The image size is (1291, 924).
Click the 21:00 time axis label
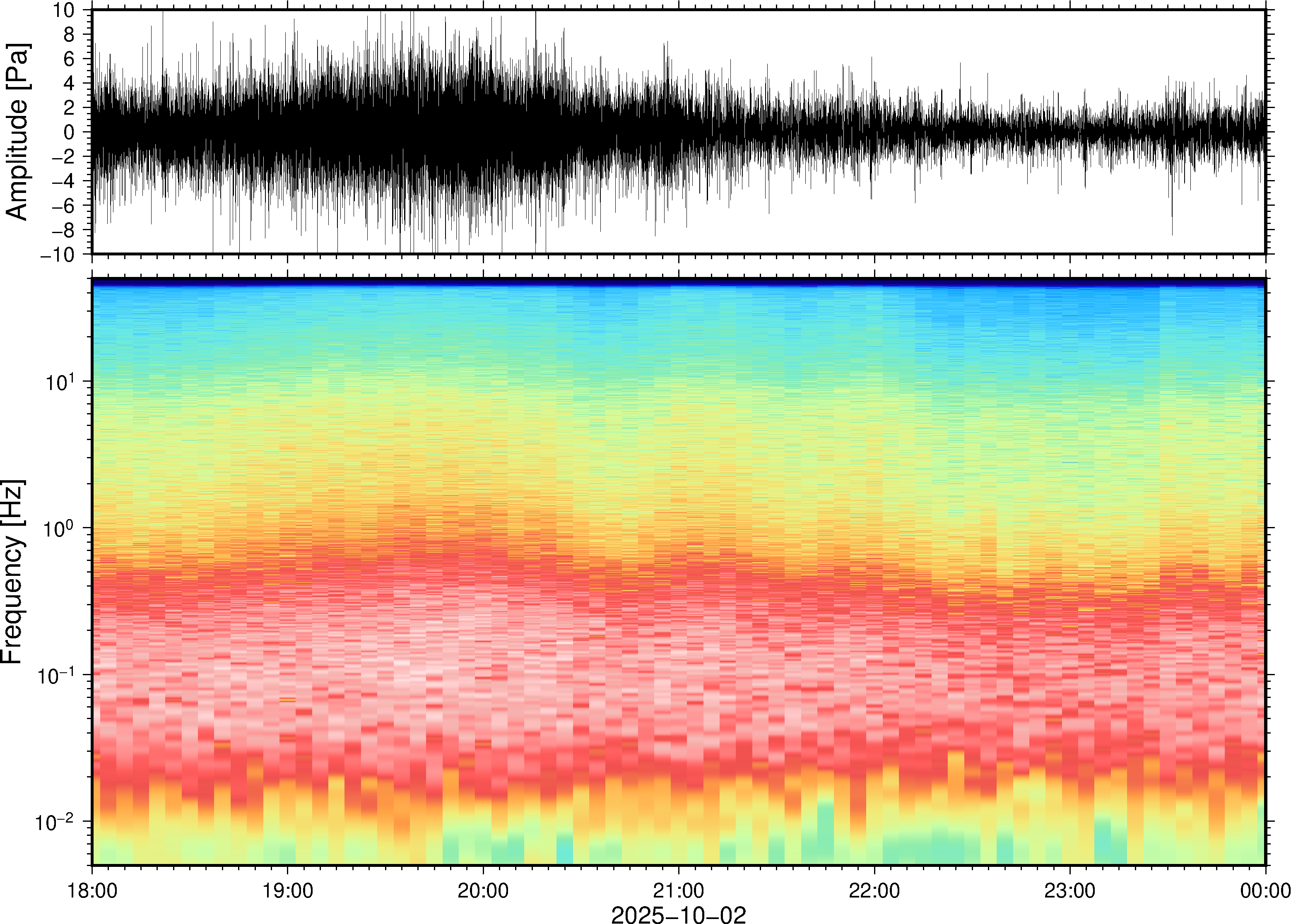[x=678, y=890]
